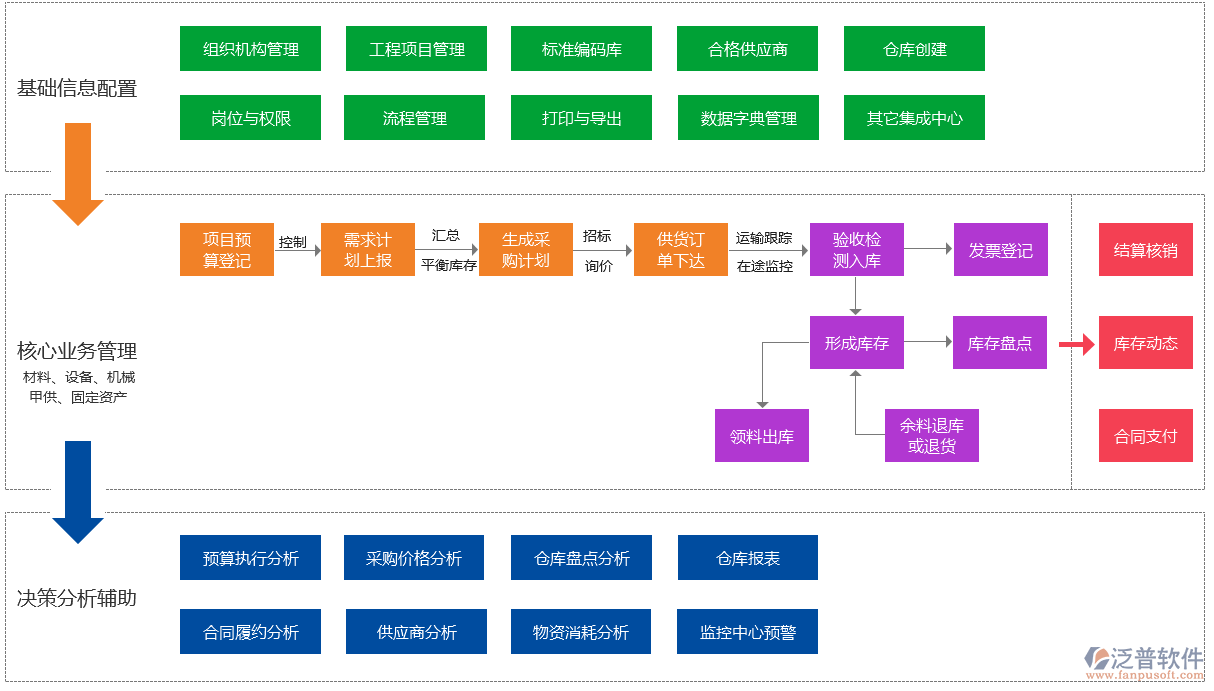The width and height of the screenshot is (1214, 691).
Task: Click the 发票登记 node
Action: click(1000, 249)
